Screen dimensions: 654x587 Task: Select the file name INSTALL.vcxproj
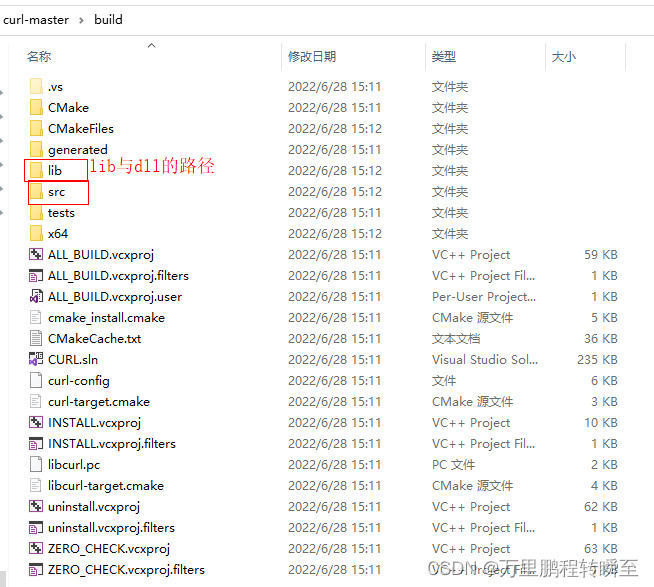(x=95, y=423)
